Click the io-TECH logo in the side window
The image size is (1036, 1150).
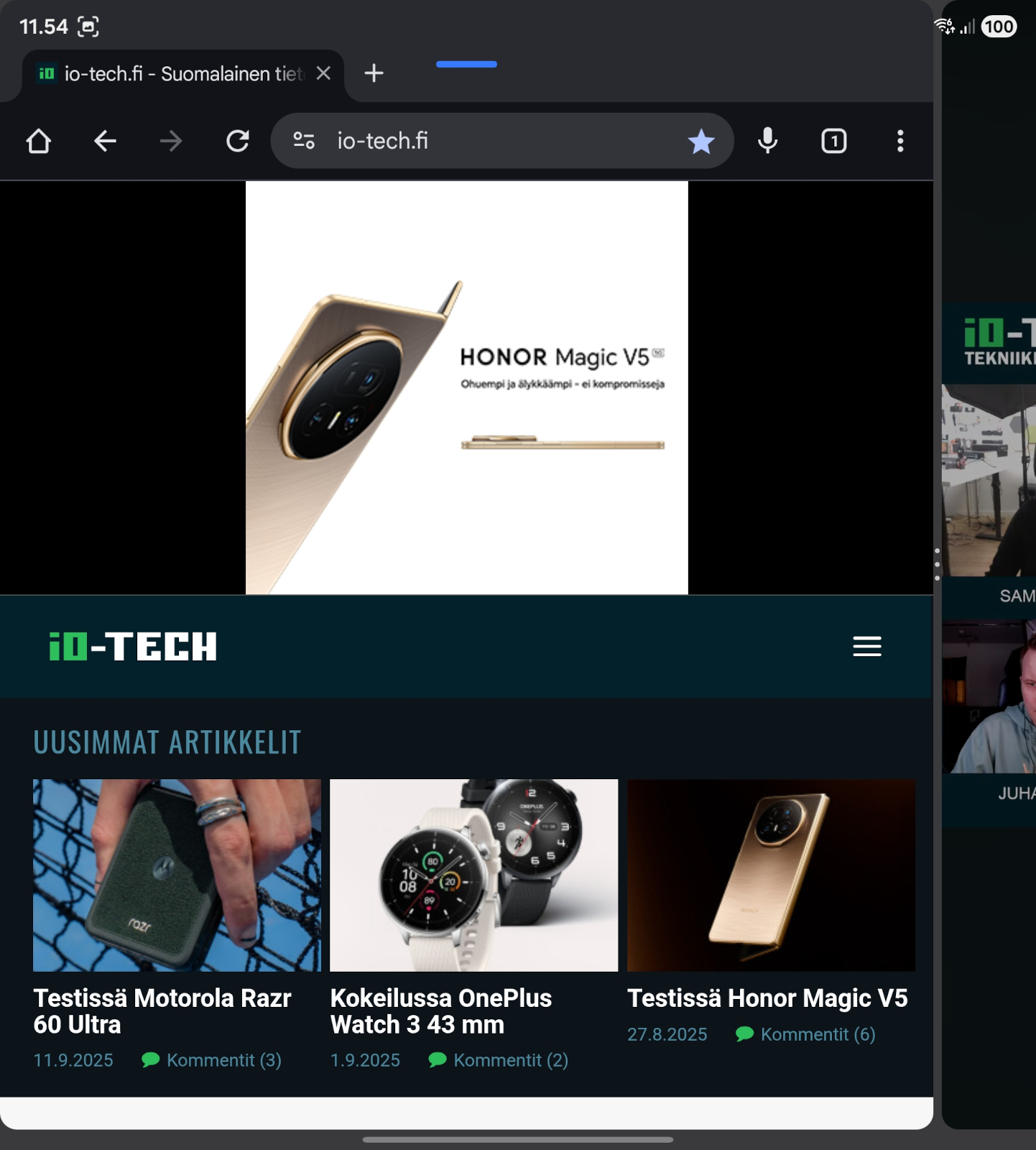[x=999, y=342]
